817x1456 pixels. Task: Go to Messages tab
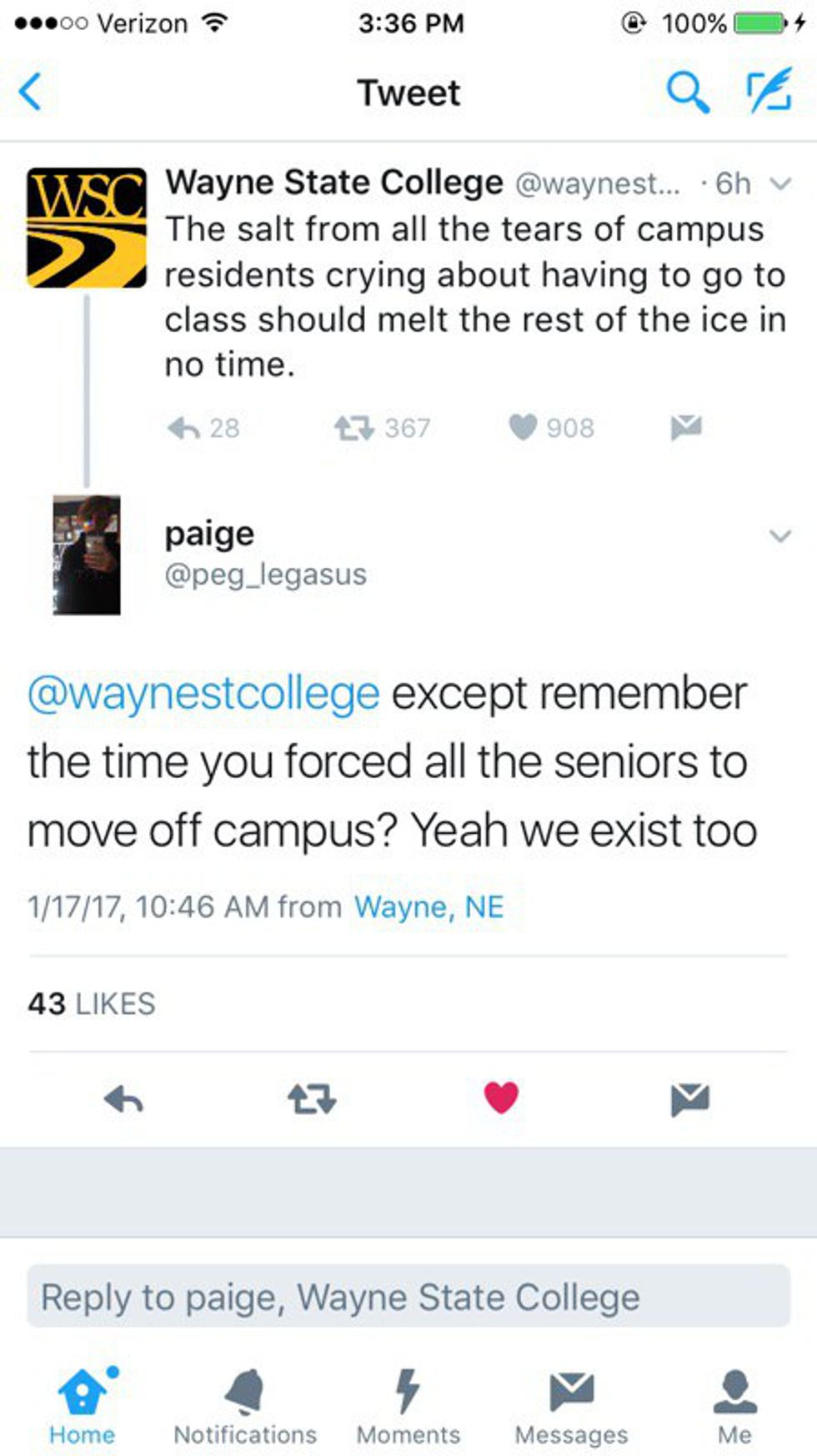pyautogui.click(x=571, y=1406)
